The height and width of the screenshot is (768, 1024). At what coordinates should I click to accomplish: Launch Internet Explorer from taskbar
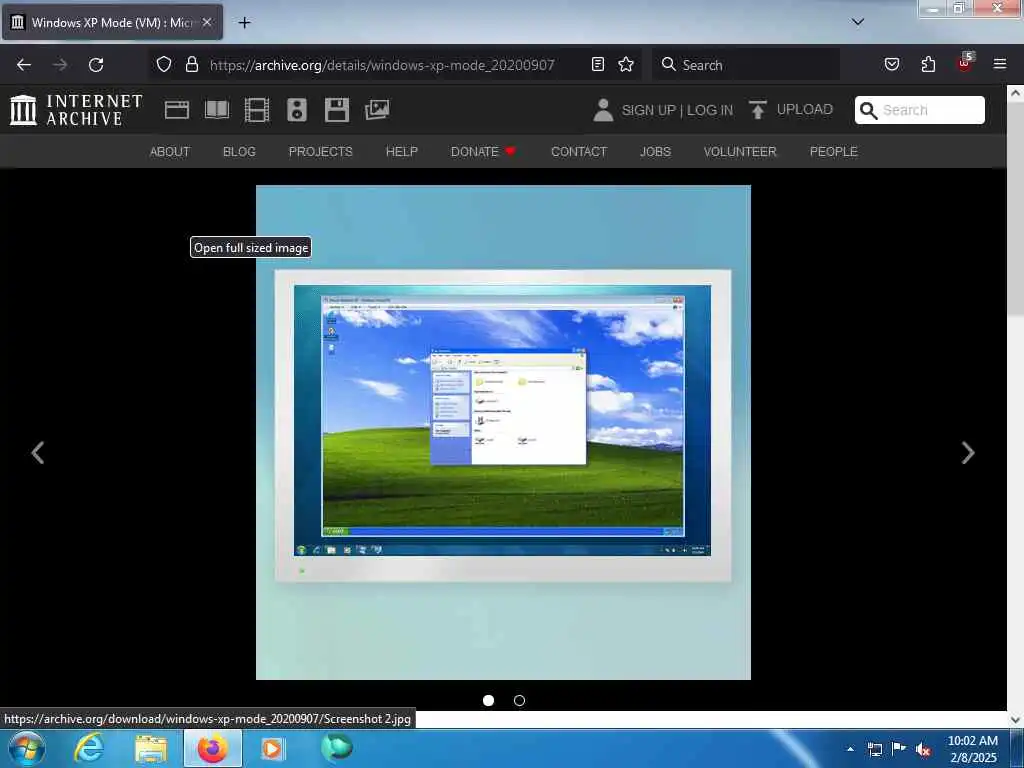coord(88,748)
